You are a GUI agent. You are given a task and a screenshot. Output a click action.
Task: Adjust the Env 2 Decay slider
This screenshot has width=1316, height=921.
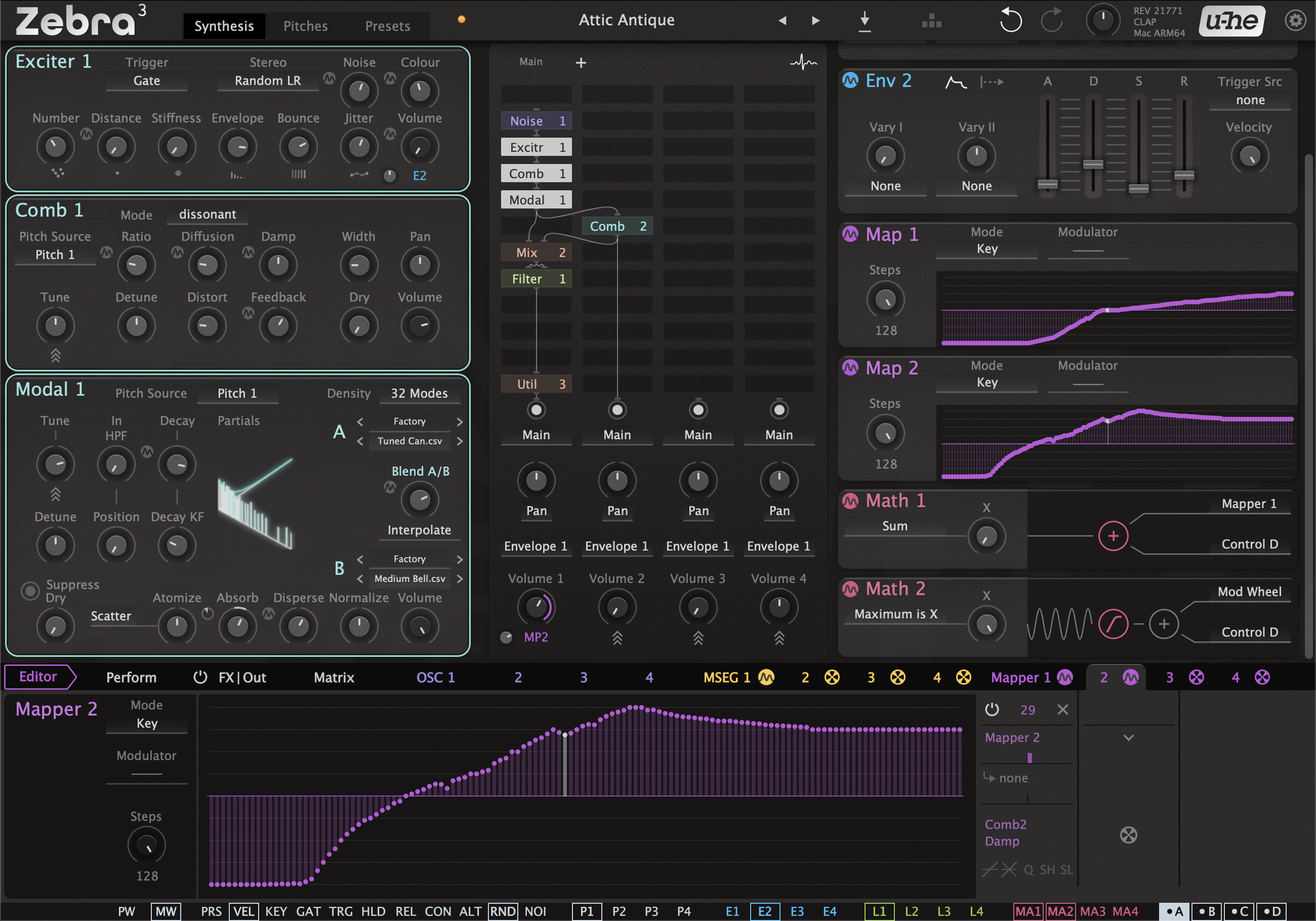point(1092,164)
